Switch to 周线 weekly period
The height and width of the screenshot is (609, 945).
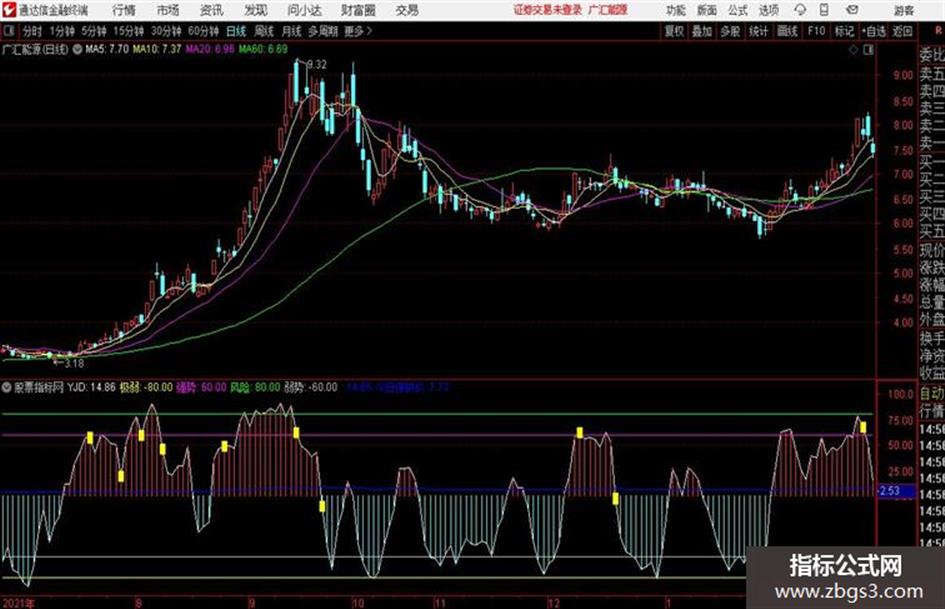coord(264,31)
